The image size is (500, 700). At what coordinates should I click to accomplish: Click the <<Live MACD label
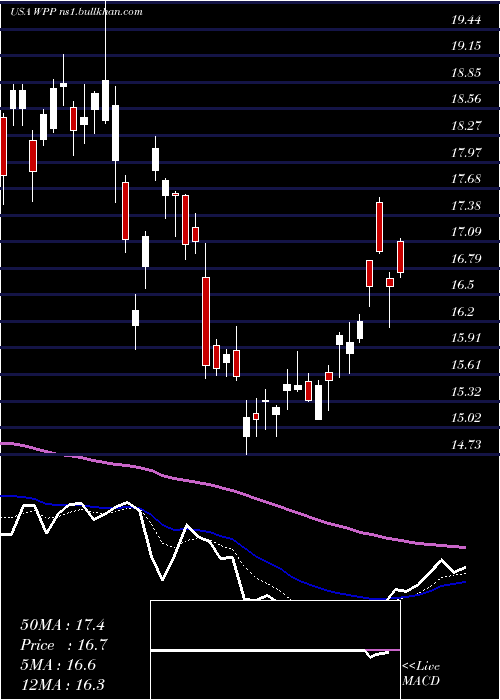(x=421, y=674)
